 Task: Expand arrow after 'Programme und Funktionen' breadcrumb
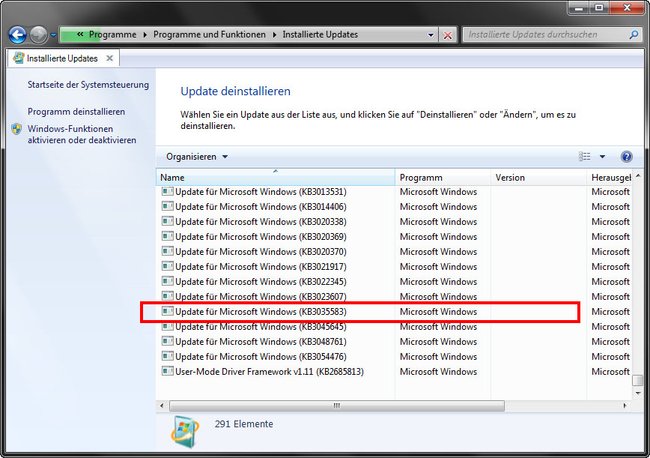pyautogui.click(x=274, y=35)
